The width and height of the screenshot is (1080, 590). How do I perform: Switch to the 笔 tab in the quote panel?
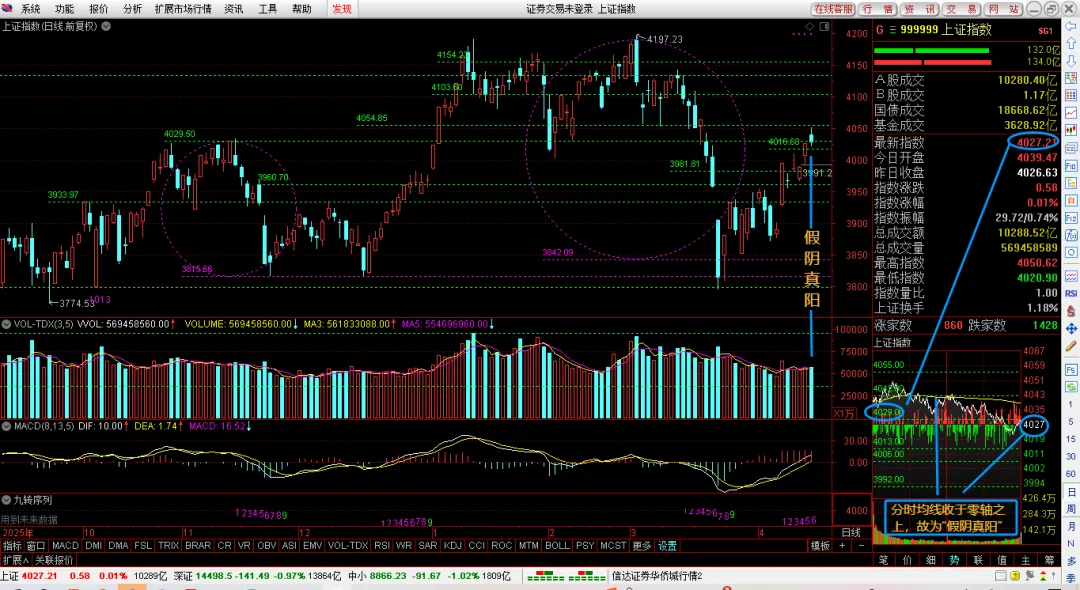[884, 560]
